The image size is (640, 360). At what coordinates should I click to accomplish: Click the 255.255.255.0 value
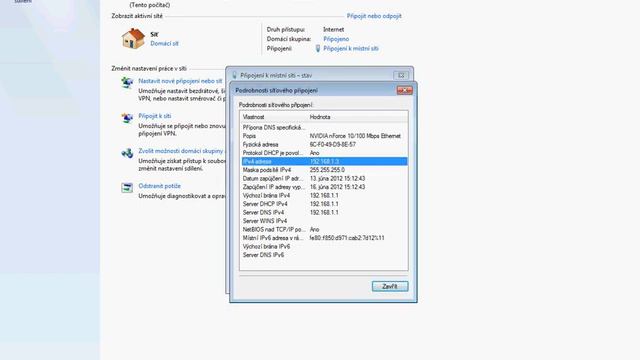click(327, 170)
